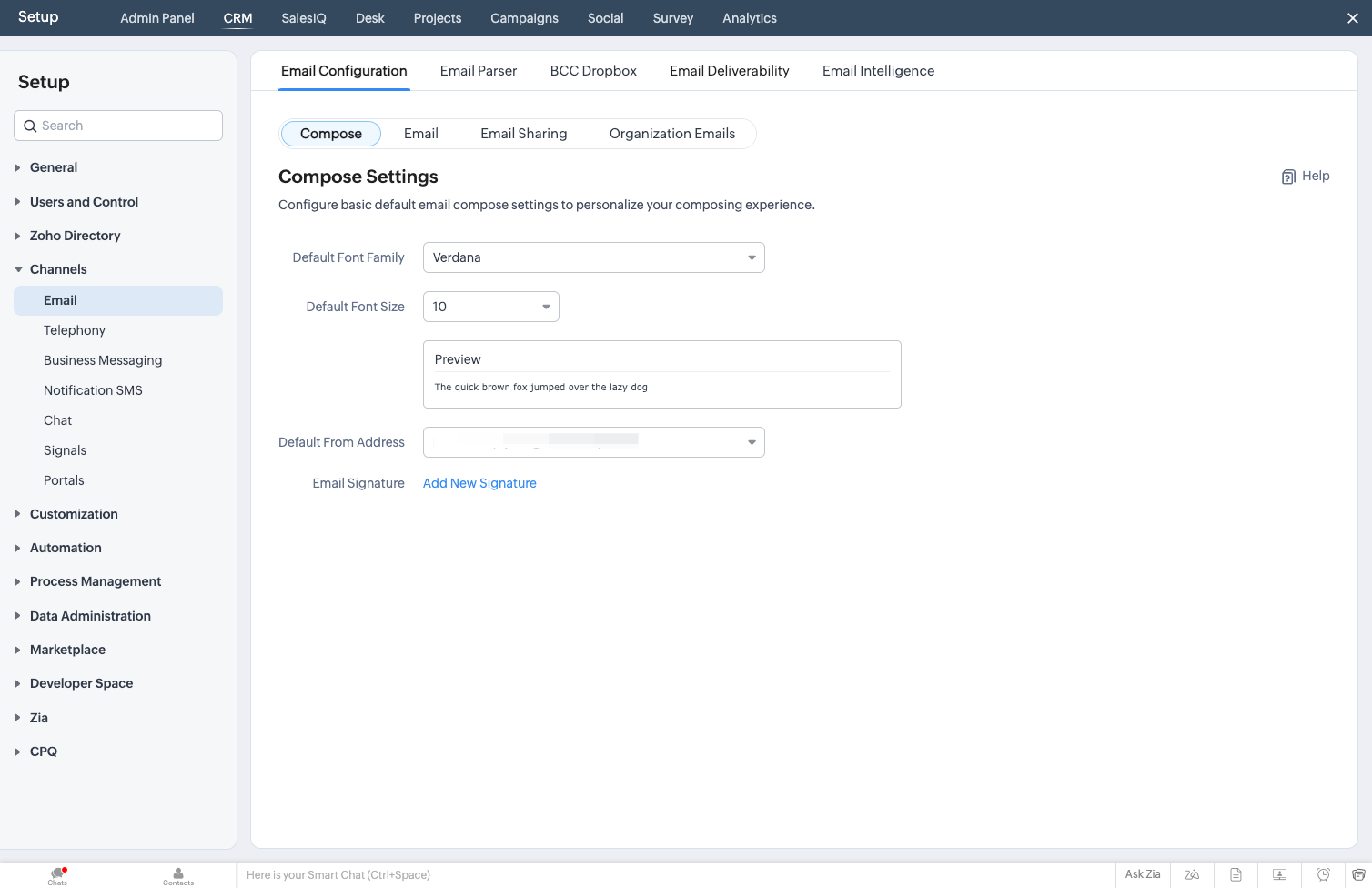This screenshot has width=1372, height=888.
Task: Open Portals under Channels
Action: click(x=64, y=480)
